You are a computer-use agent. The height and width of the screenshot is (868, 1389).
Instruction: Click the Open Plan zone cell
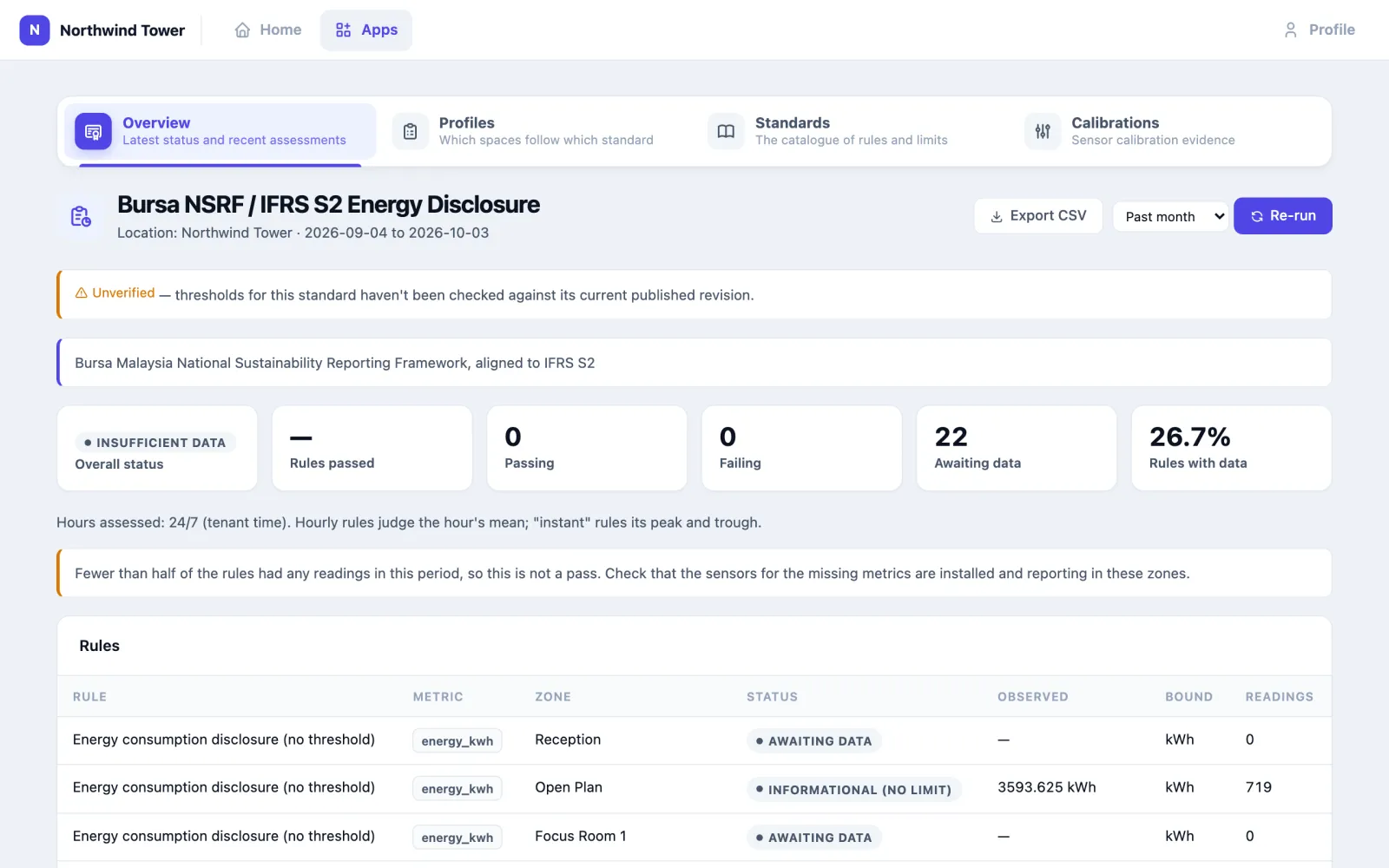[569, 787]
